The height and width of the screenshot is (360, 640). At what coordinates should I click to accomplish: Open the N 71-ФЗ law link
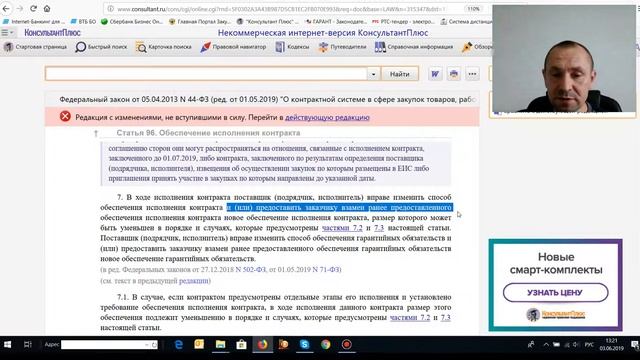pyautogui.click(x=326, y=269)
